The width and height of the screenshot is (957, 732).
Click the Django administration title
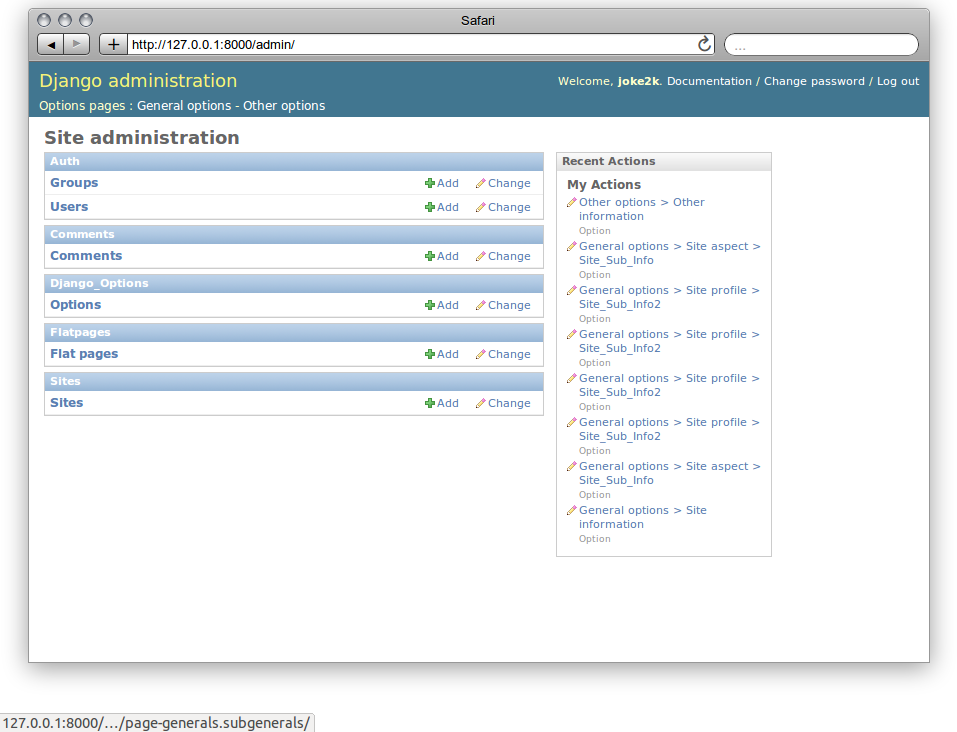[138, 81]
